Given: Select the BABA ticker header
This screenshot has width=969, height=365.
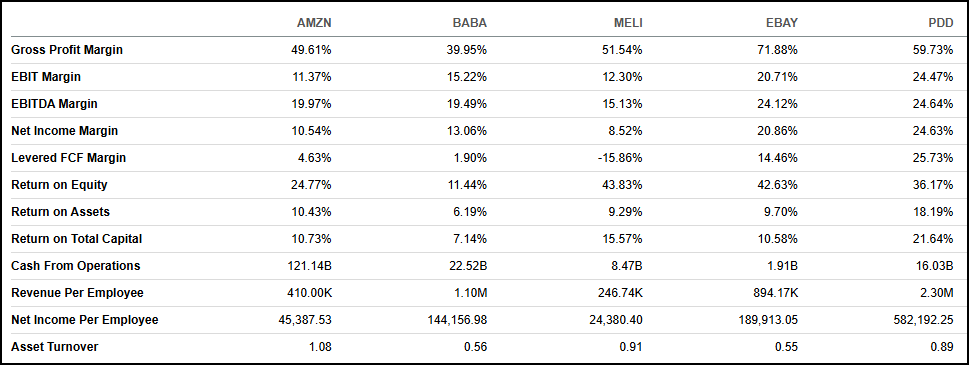Looking at the screenshot, I should point(470,23).
